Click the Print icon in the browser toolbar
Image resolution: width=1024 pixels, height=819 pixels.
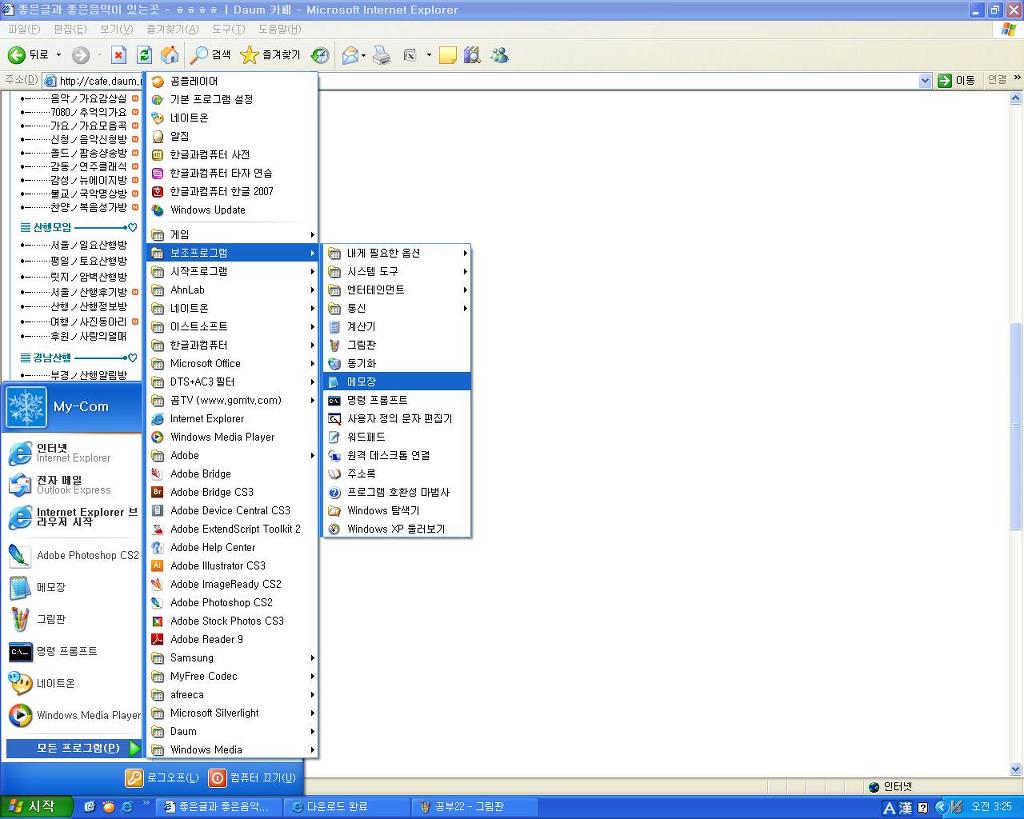point(381,55)
